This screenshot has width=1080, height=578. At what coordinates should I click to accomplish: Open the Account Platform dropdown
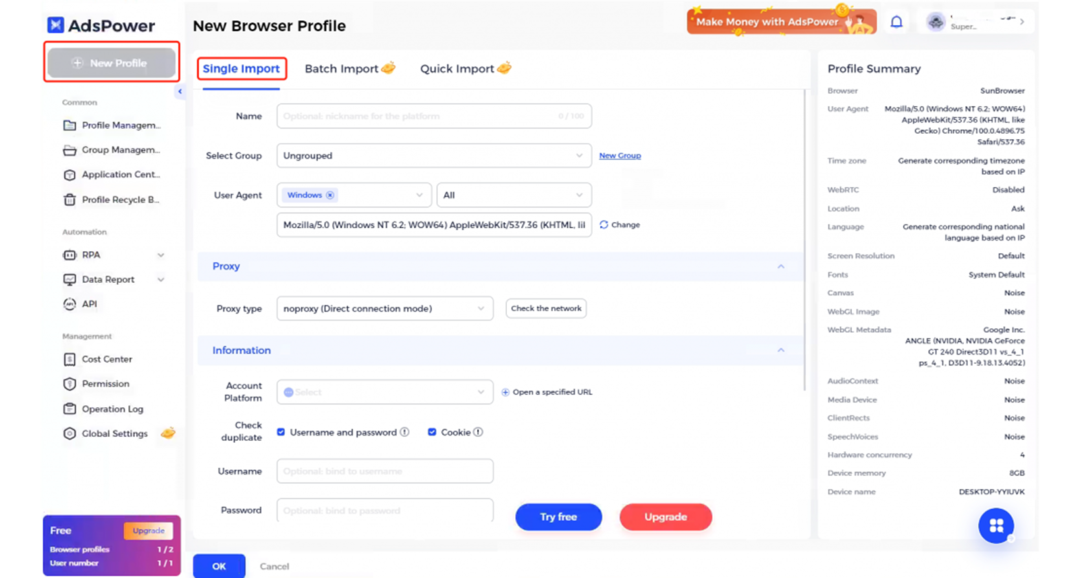[x=385, y=392]
